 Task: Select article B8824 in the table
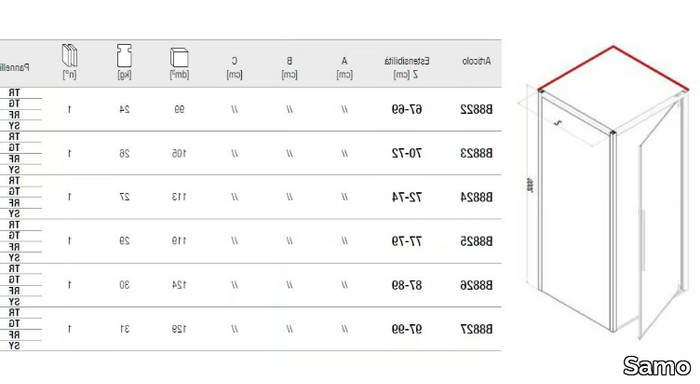click(x=476, y=197)
